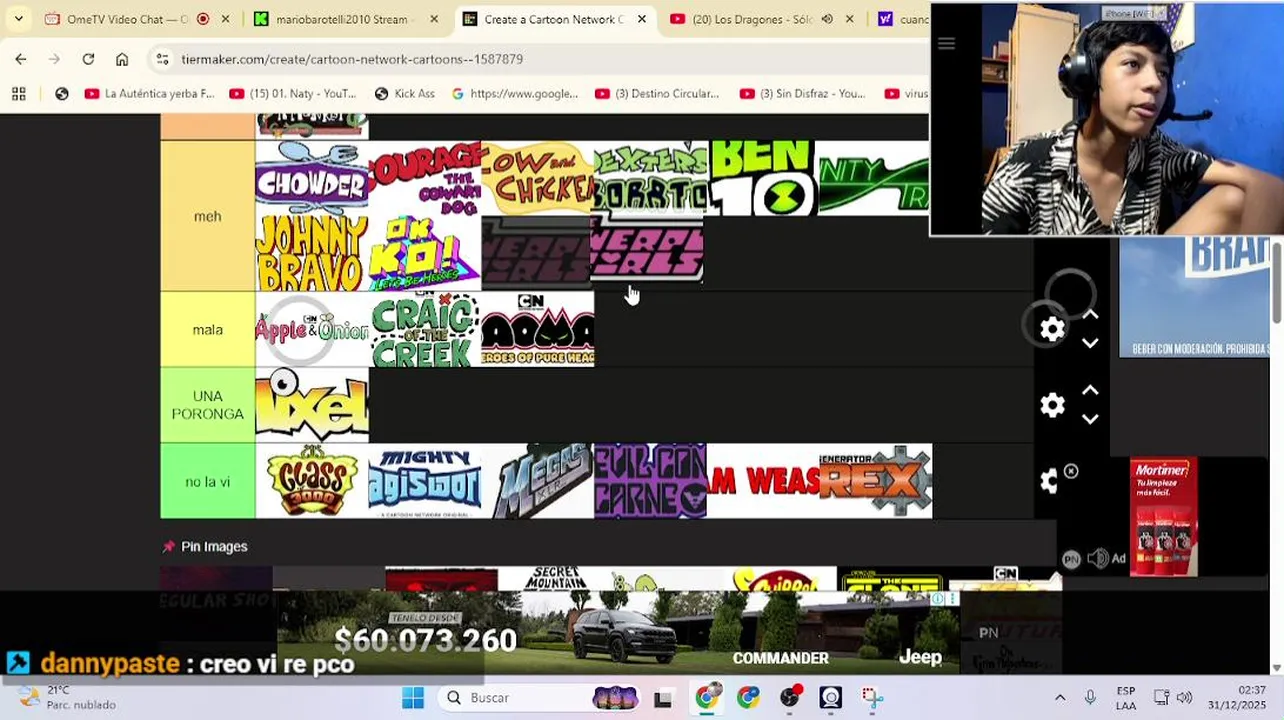Open the browser home page

click(x=122, y=59)
